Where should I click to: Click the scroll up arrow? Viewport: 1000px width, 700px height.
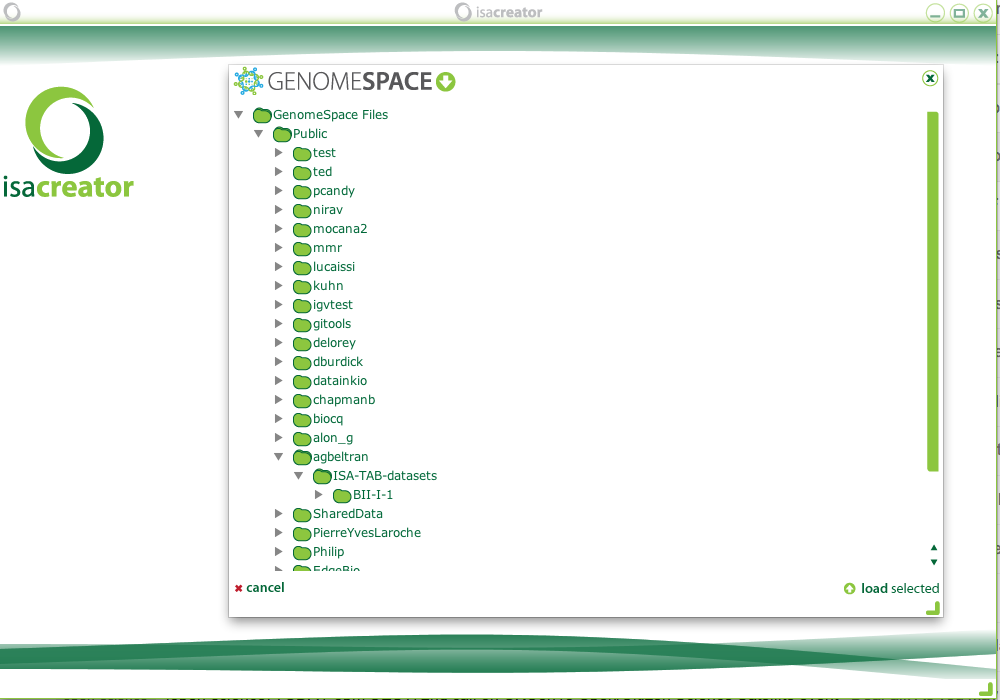(934, 548)
